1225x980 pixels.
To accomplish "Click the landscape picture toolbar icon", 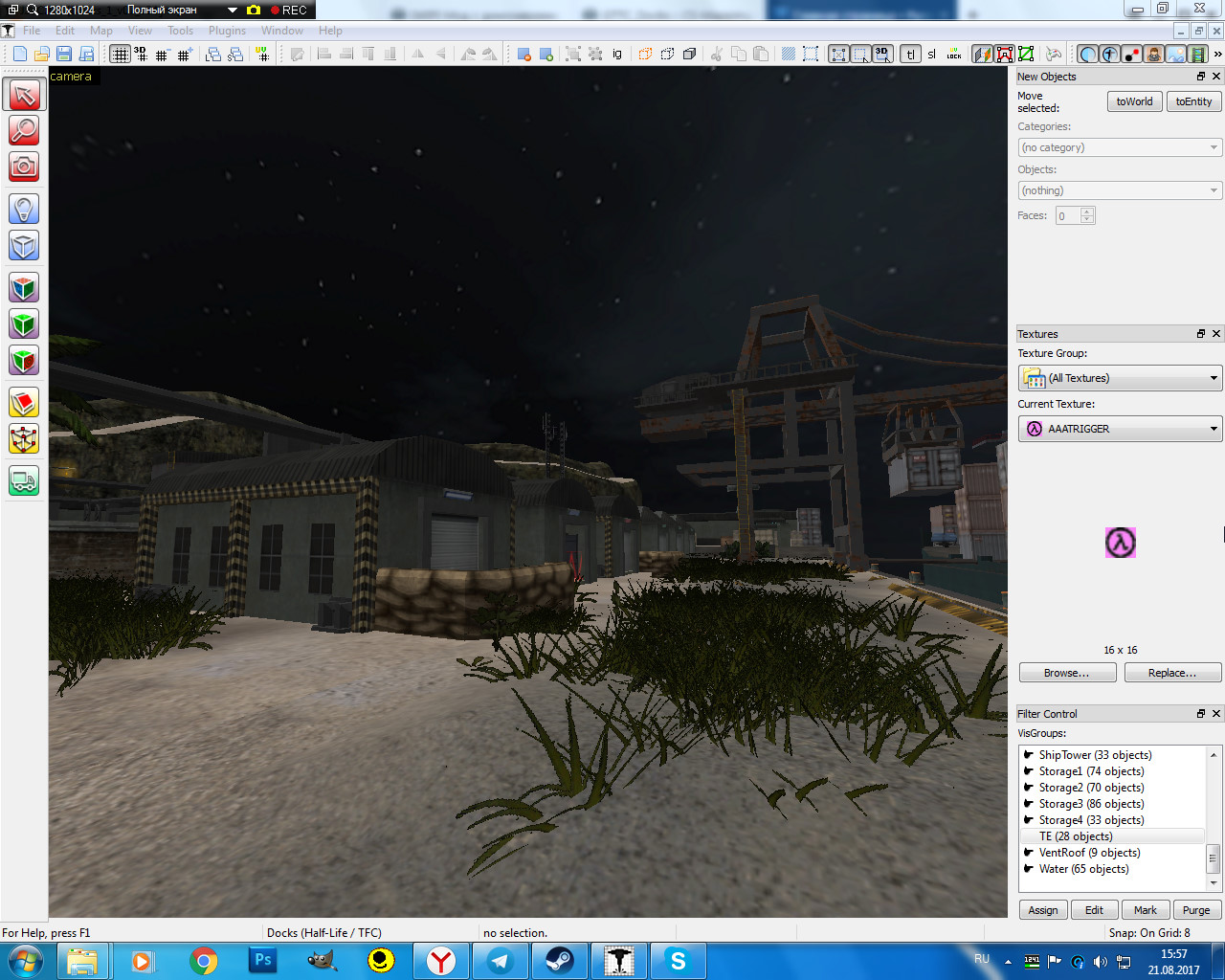I will pyautogui.click(x=1175, y=55).
